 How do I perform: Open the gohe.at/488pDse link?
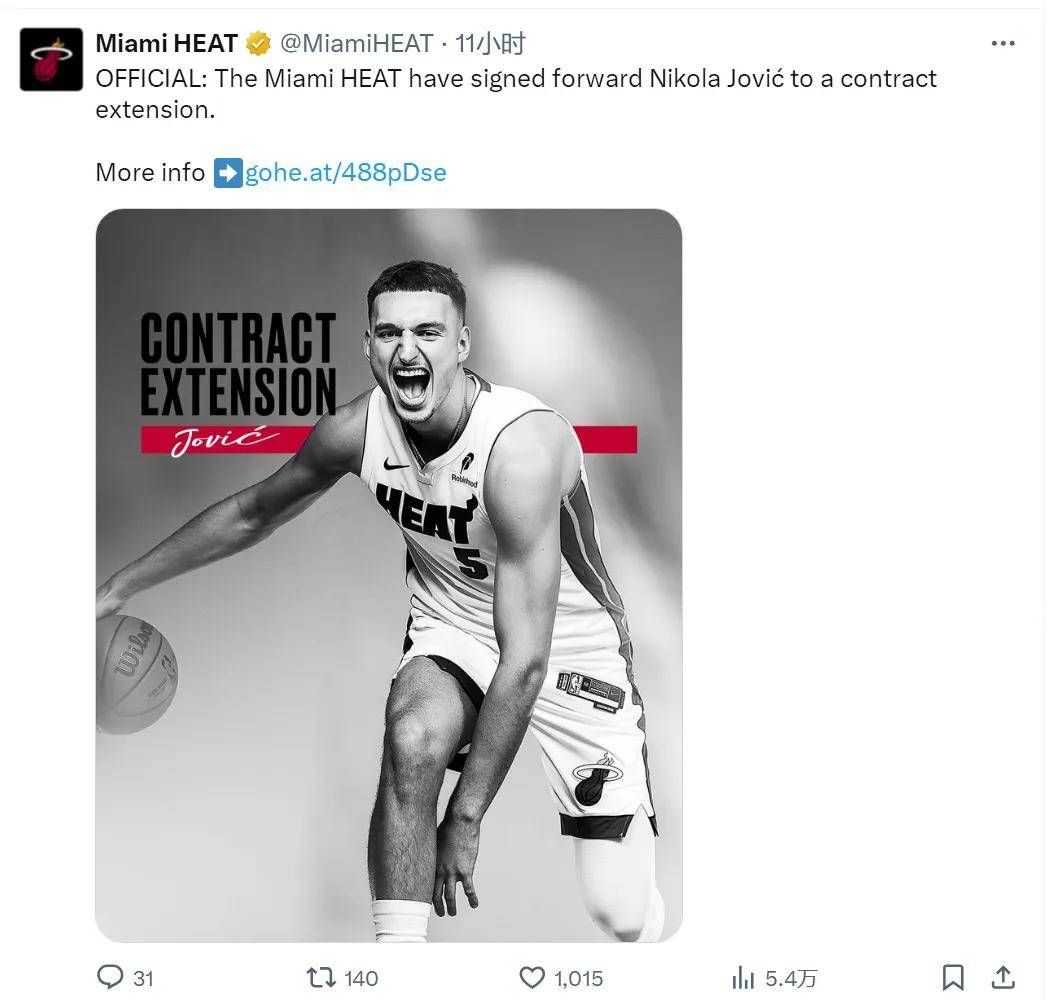point(345,172)
